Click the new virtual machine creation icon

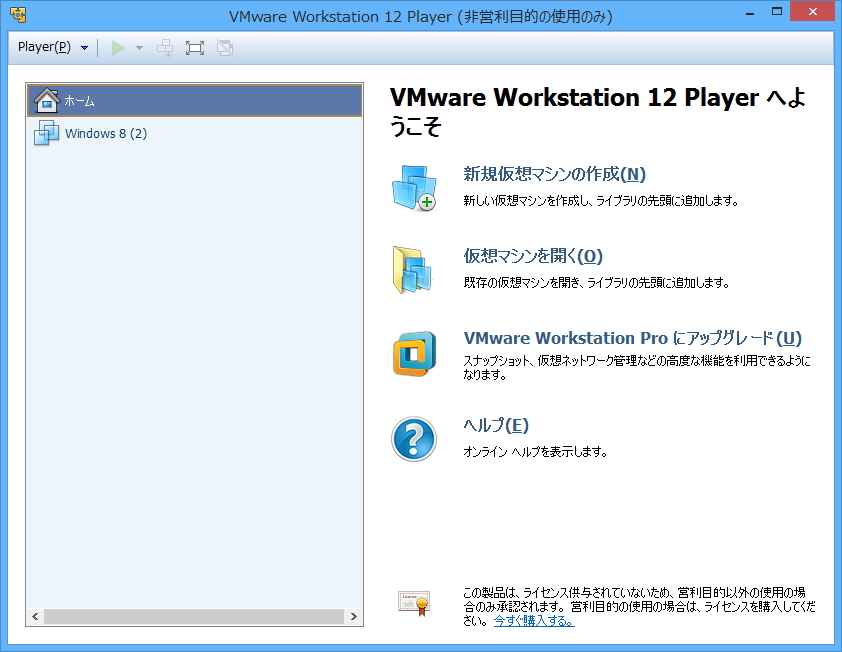point(414,188)
